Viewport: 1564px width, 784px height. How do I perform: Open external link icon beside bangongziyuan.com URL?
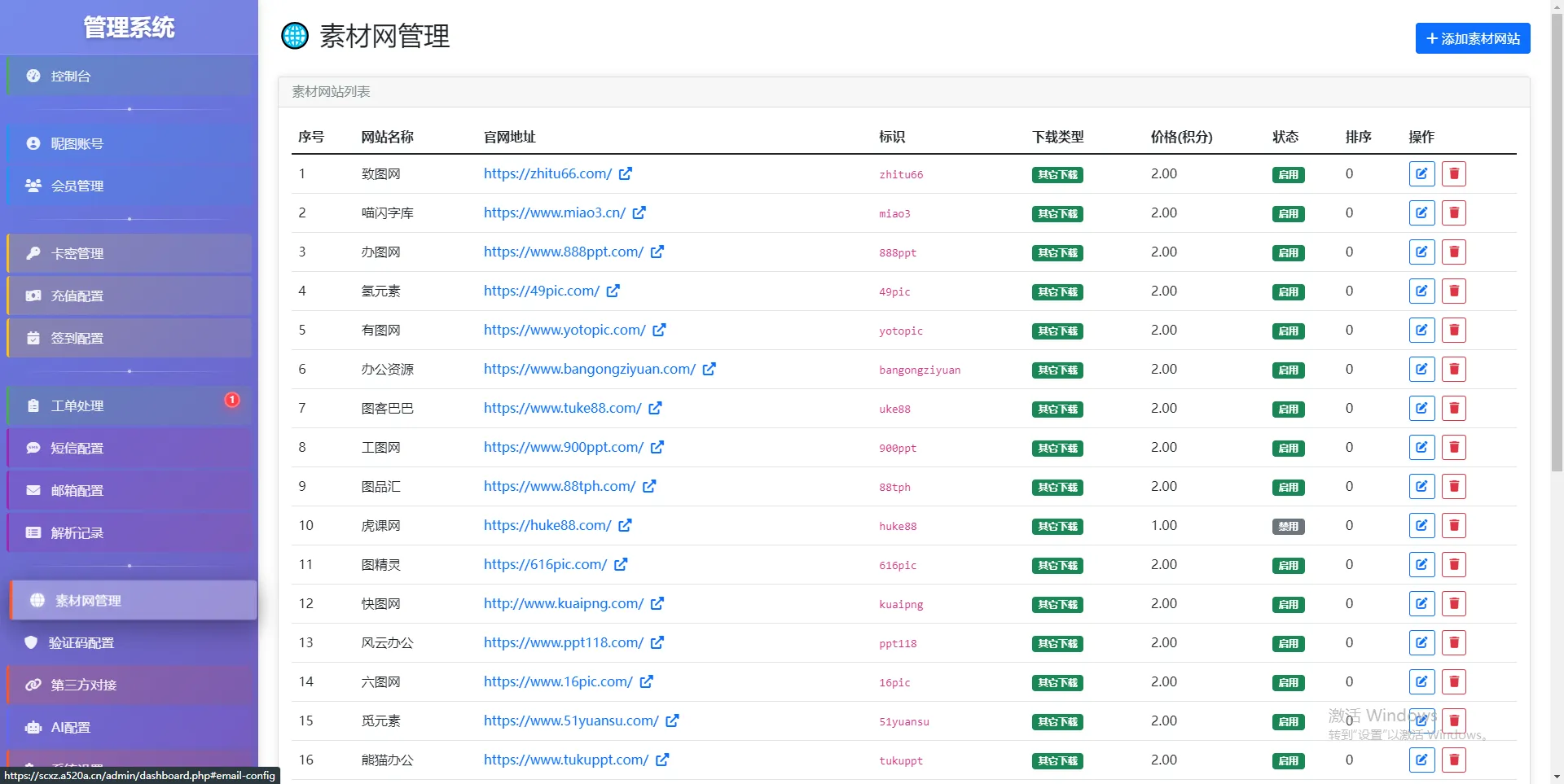pos(710,369)
